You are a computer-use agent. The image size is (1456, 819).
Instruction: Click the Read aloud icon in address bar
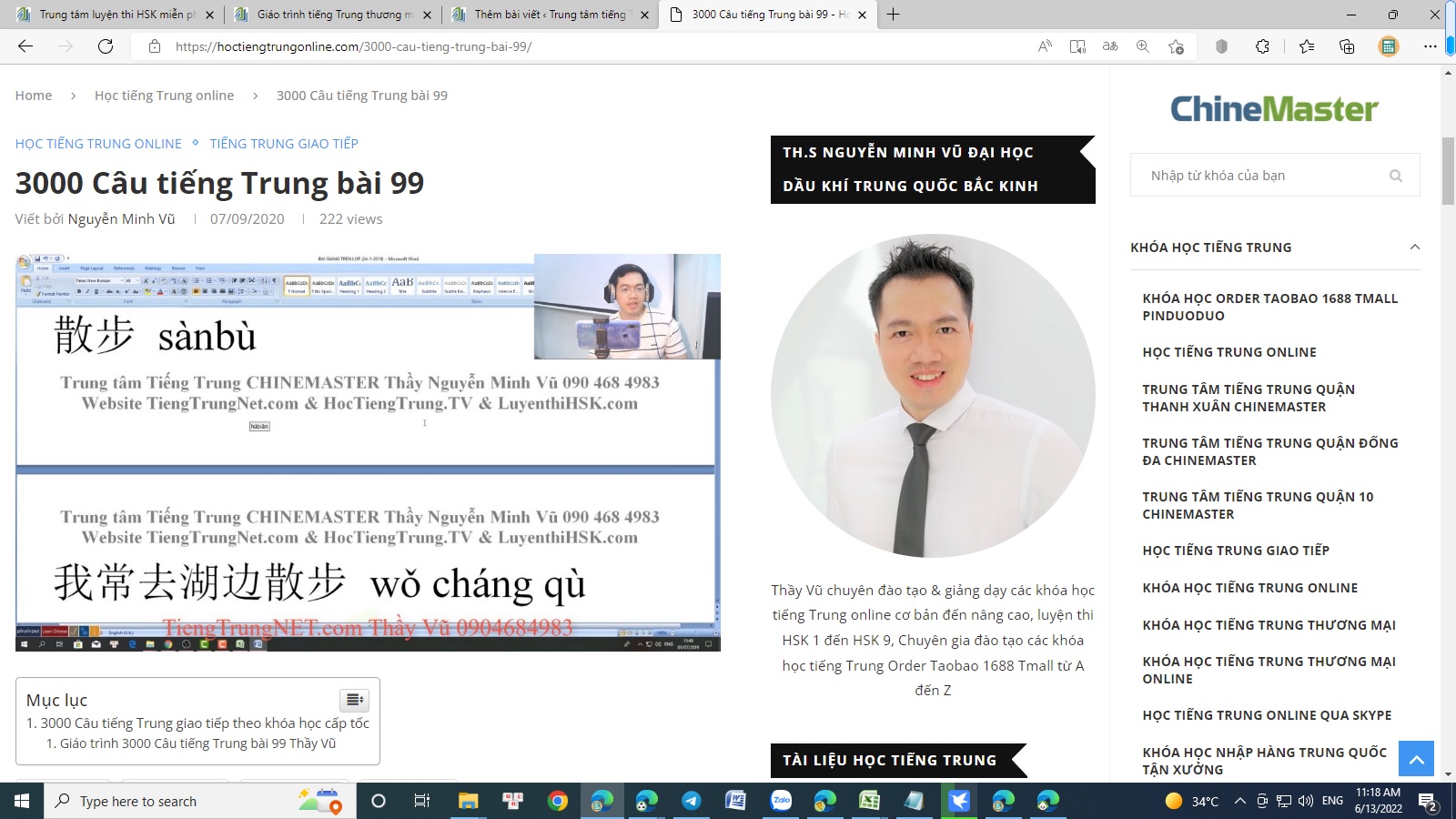click(x=1045, y=46)
